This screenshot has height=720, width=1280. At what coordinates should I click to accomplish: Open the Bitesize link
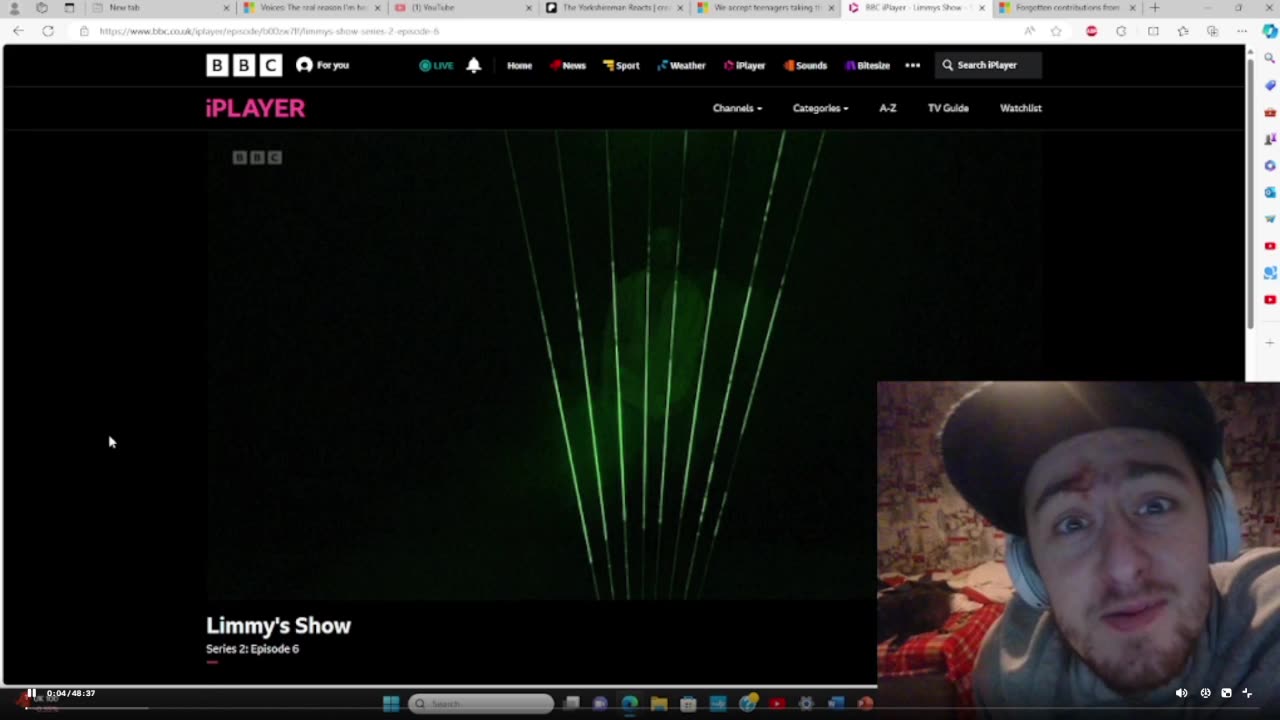coord(867,65)
